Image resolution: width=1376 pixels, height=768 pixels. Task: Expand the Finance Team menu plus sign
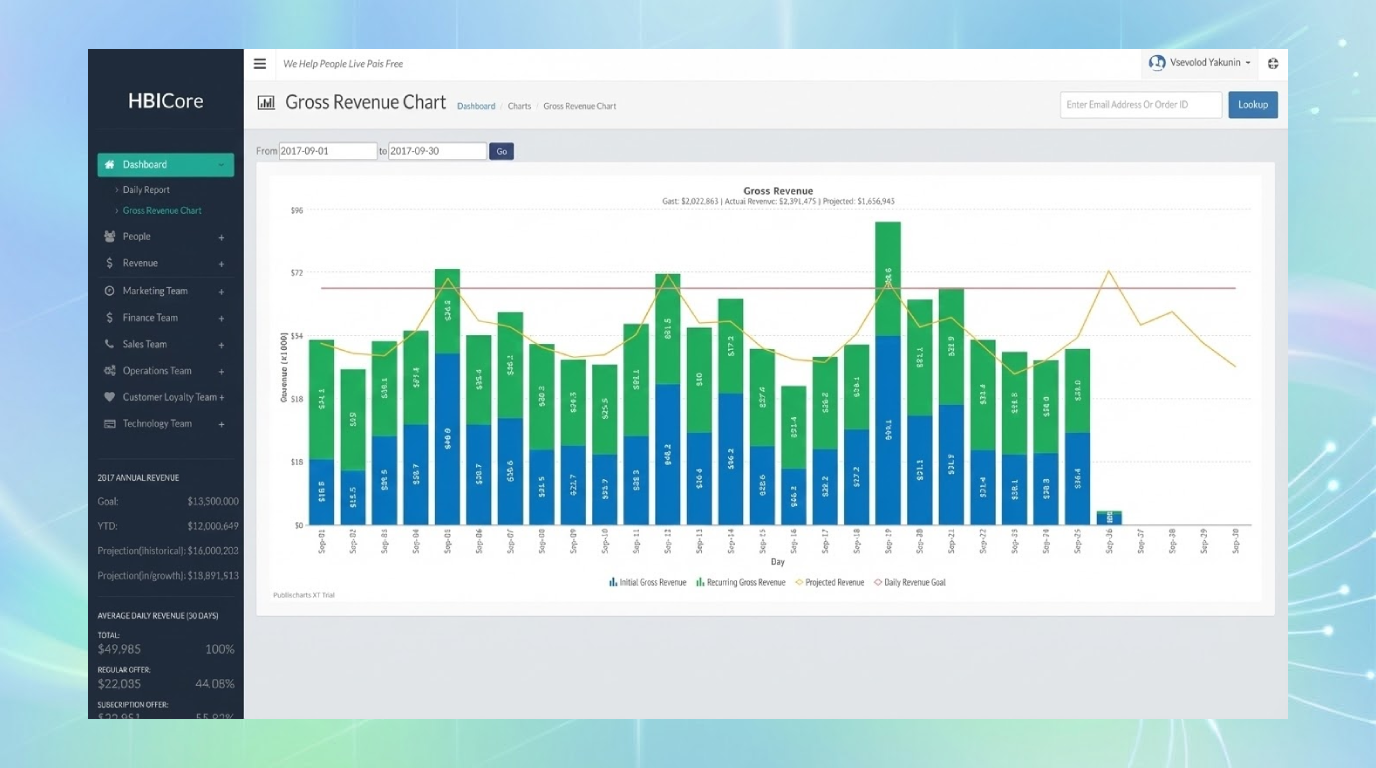221,318
